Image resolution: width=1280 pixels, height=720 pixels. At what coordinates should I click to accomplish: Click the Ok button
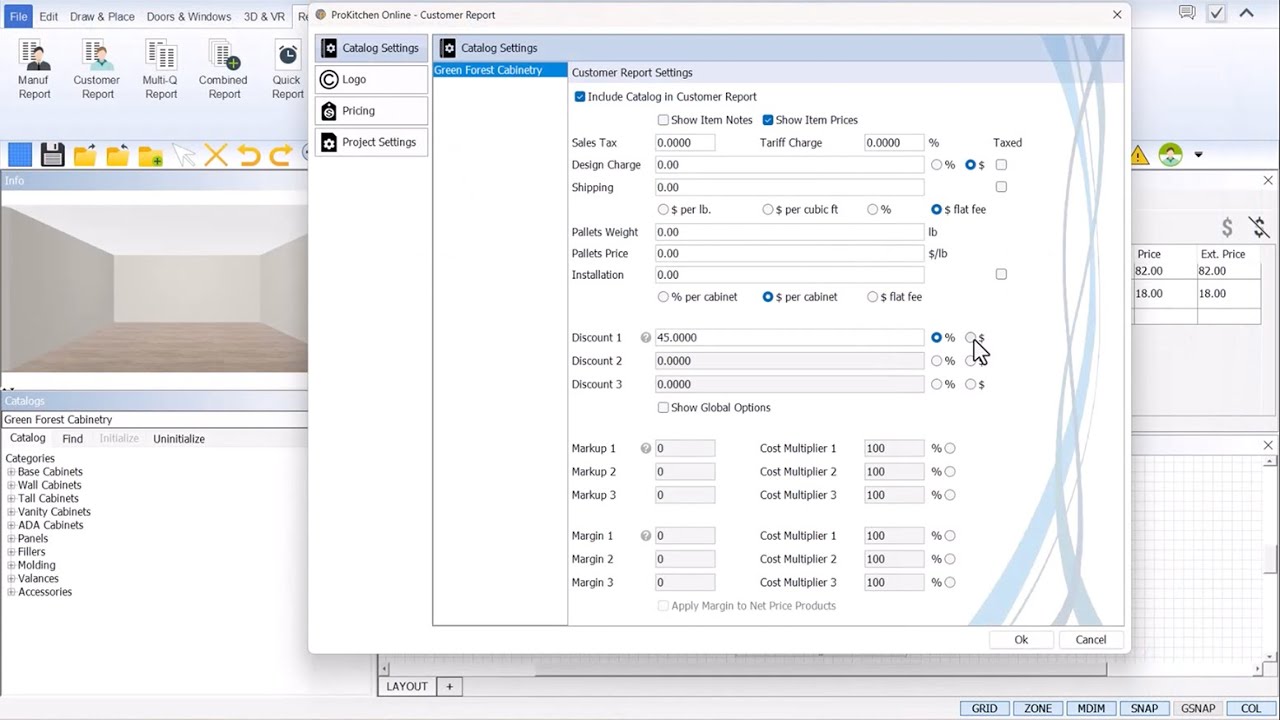[x=1021, y=640]
